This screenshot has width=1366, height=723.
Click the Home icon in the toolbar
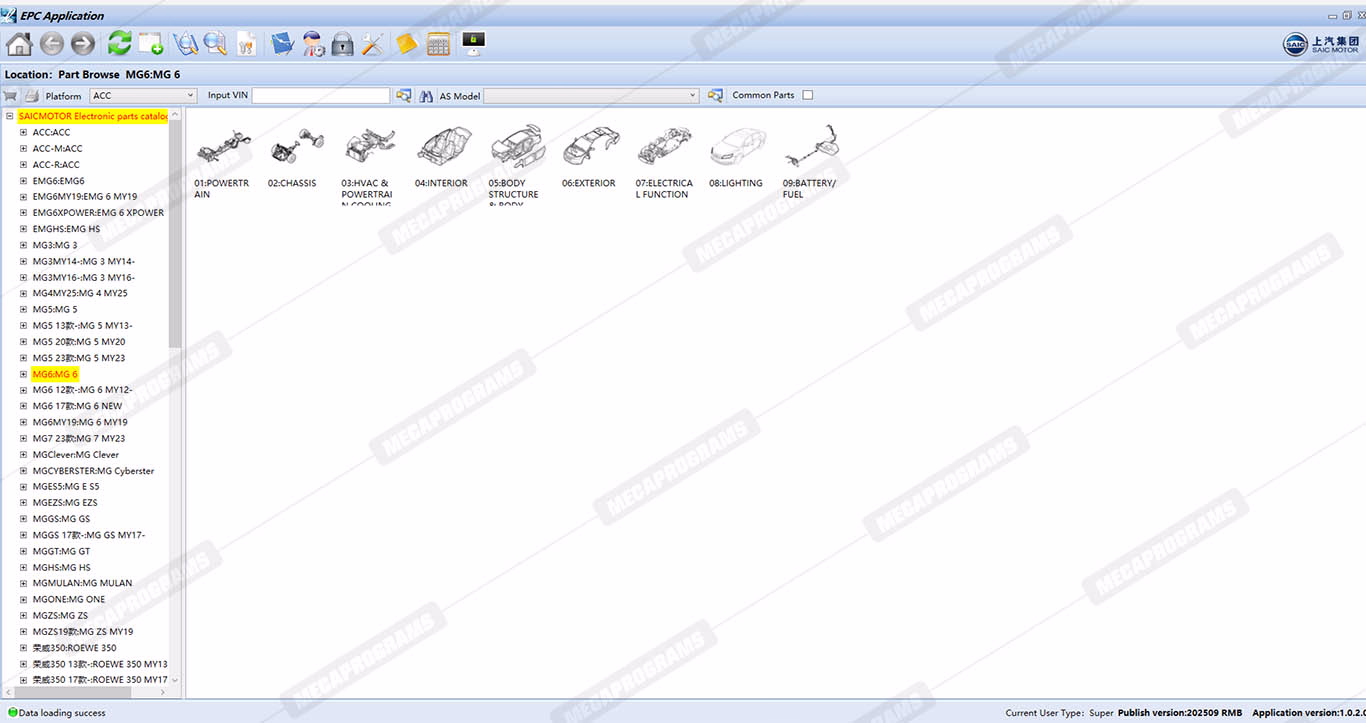tap(19, 43)
